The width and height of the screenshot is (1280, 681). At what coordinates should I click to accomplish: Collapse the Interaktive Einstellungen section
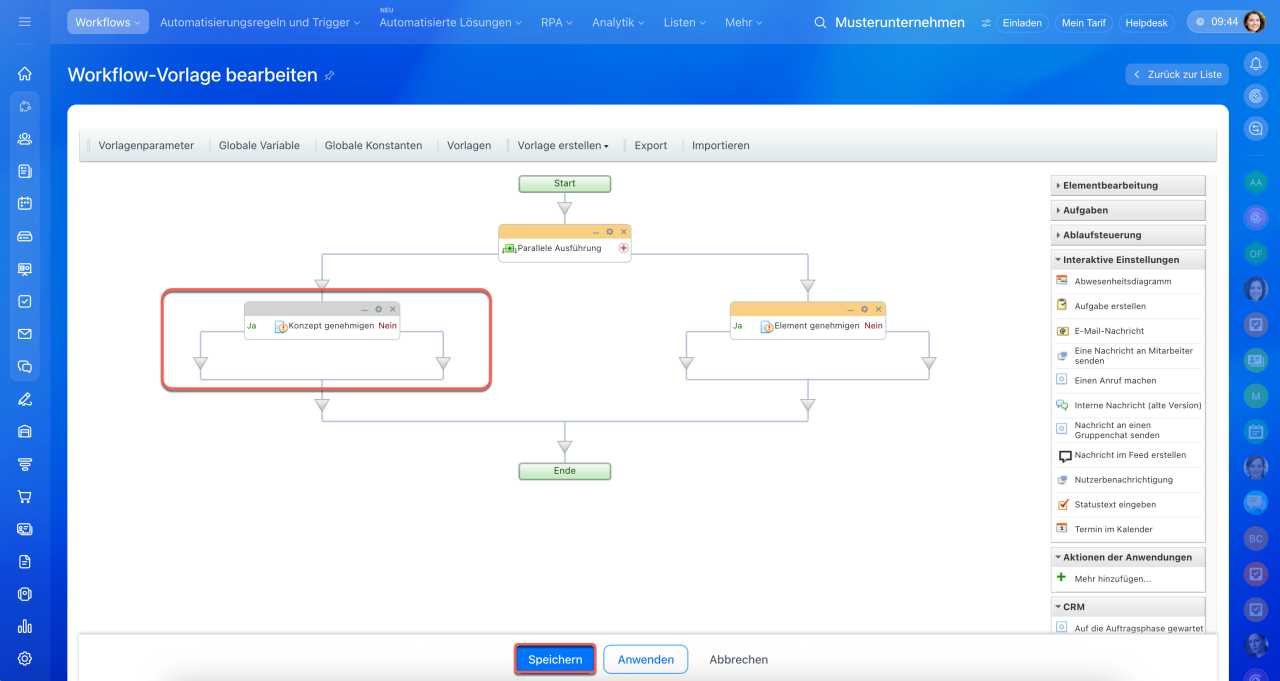pos(1128,260)
